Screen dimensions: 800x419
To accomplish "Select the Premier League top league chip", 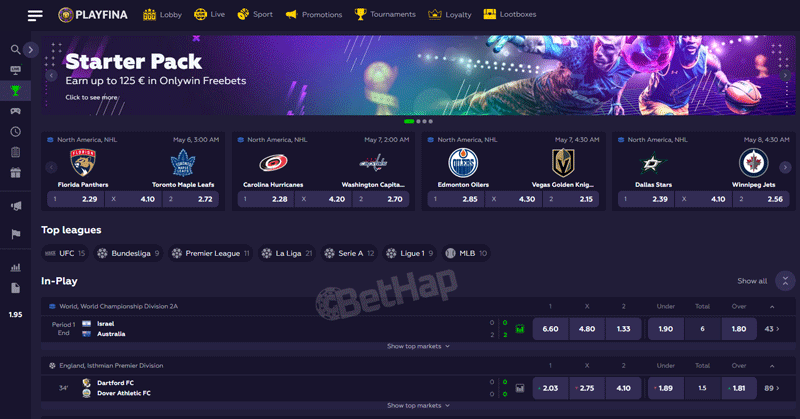I will (x=211, y=253).
